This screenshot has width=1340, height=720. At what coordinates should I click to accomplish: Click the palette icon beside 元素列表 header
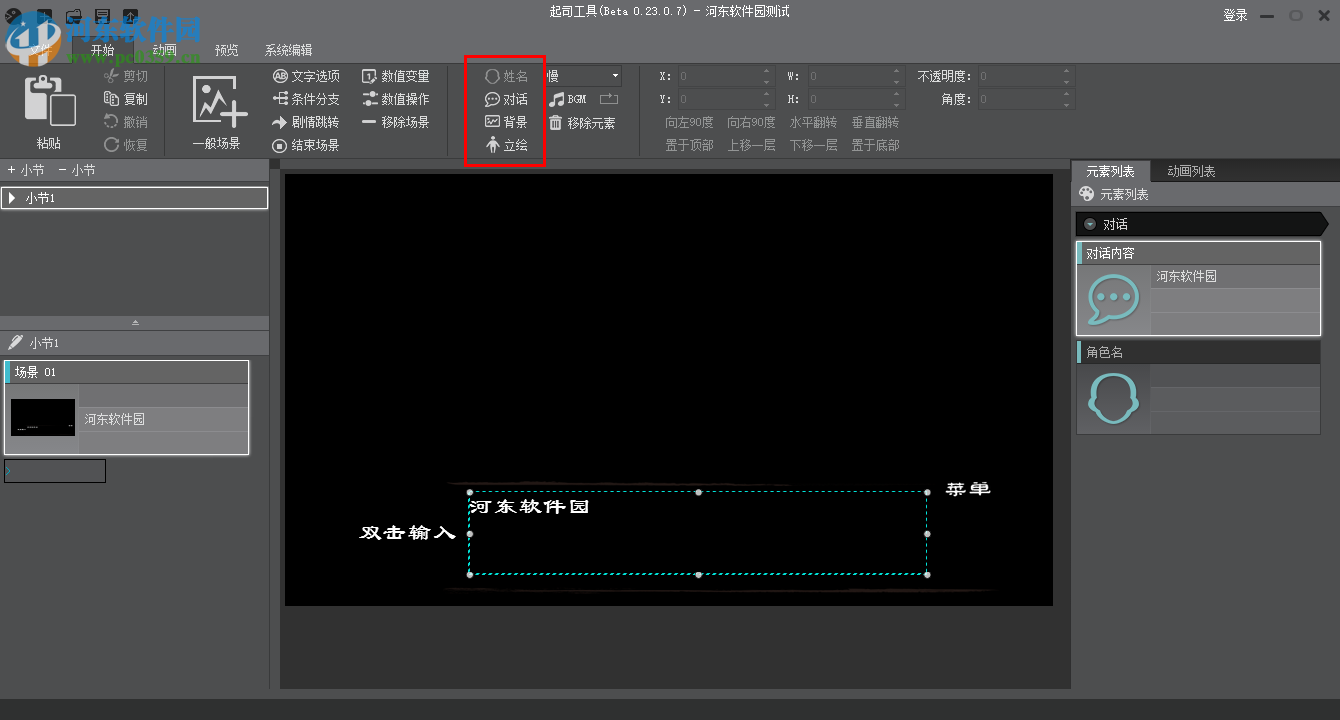click(1087, 194)
